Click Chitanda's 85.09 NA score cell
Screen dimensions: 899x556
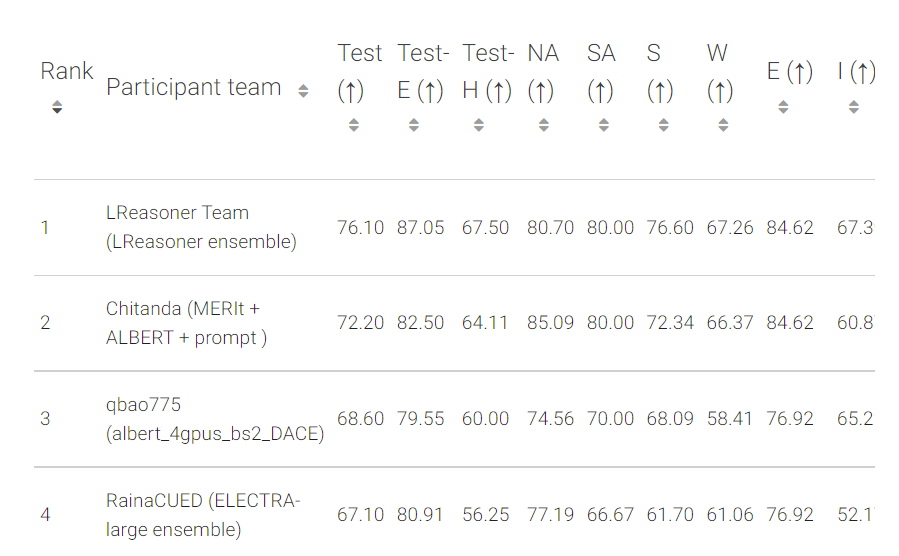point(550,323)
